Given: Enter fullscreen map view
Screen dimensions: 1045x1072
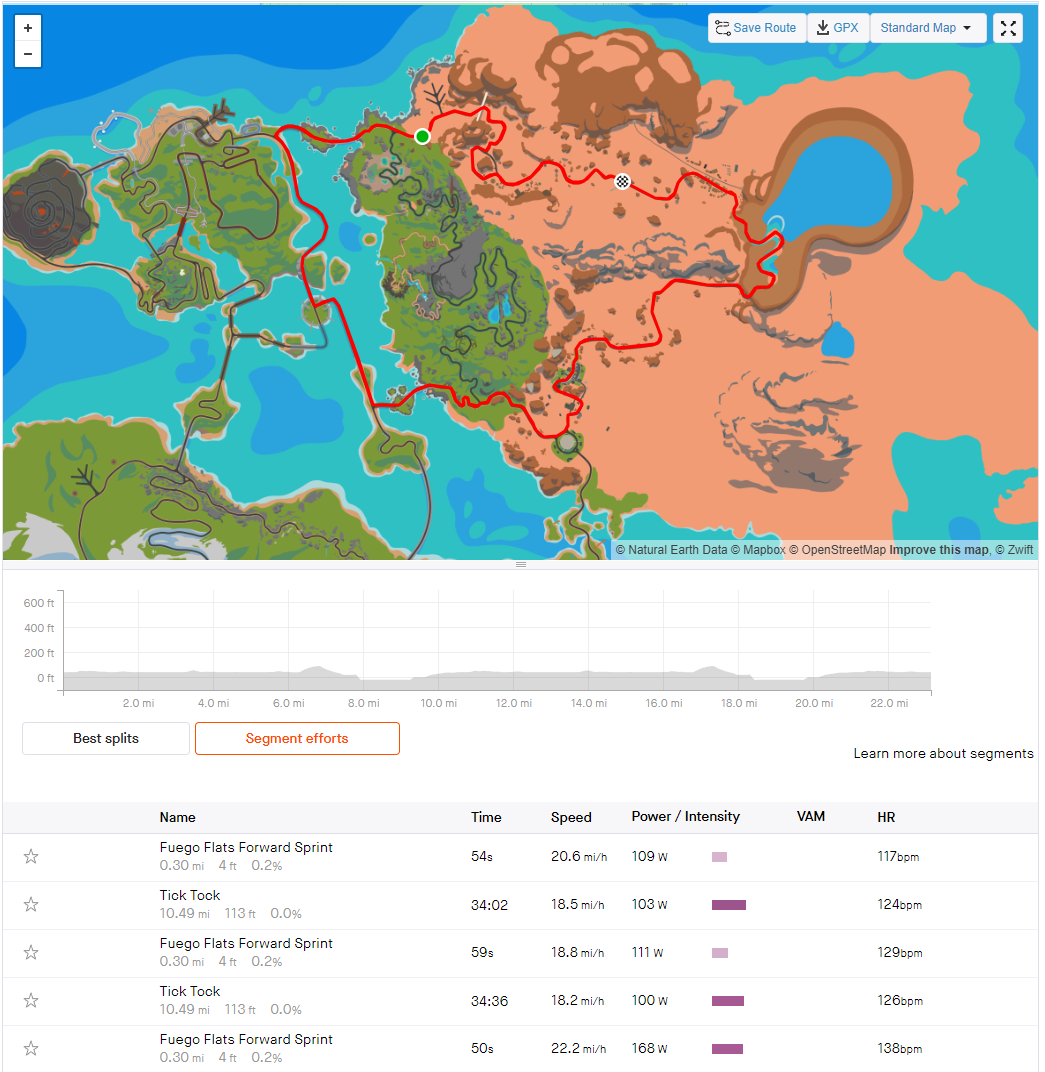Looking at the screenshot, I should (x=1008, y=28).
